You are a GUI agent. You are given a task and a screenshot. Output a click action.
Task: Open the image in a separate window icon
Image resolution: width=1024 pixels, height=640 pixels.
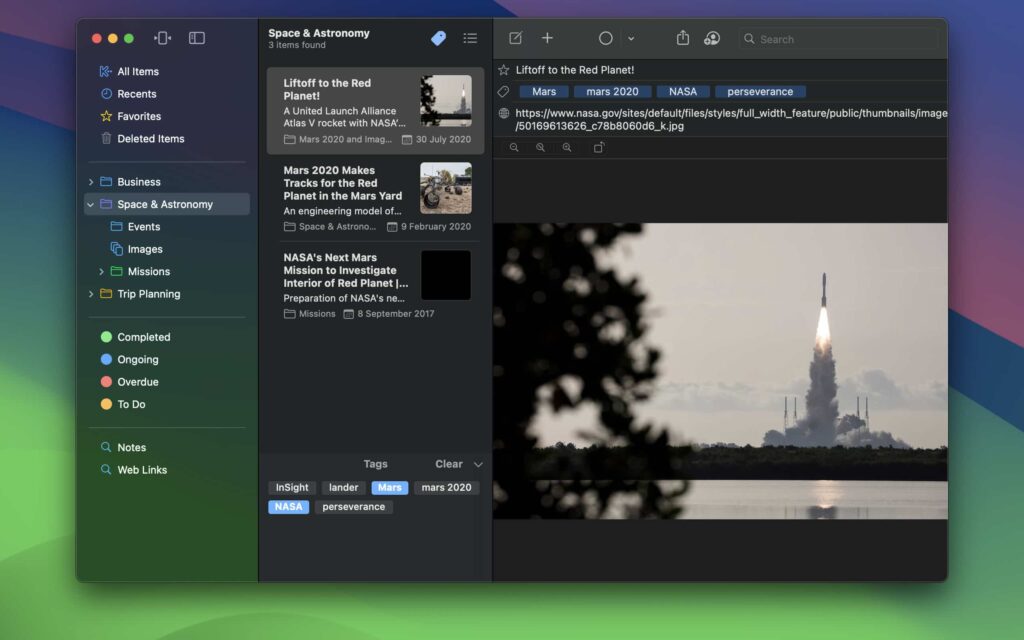coord(597,146)
